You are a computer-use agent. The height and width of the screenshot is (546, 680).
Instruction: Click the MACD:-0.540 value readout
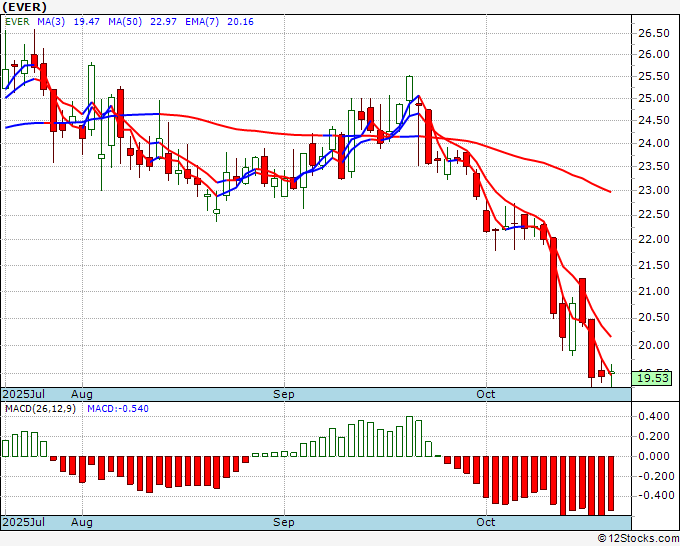click(x=118, y=409)
